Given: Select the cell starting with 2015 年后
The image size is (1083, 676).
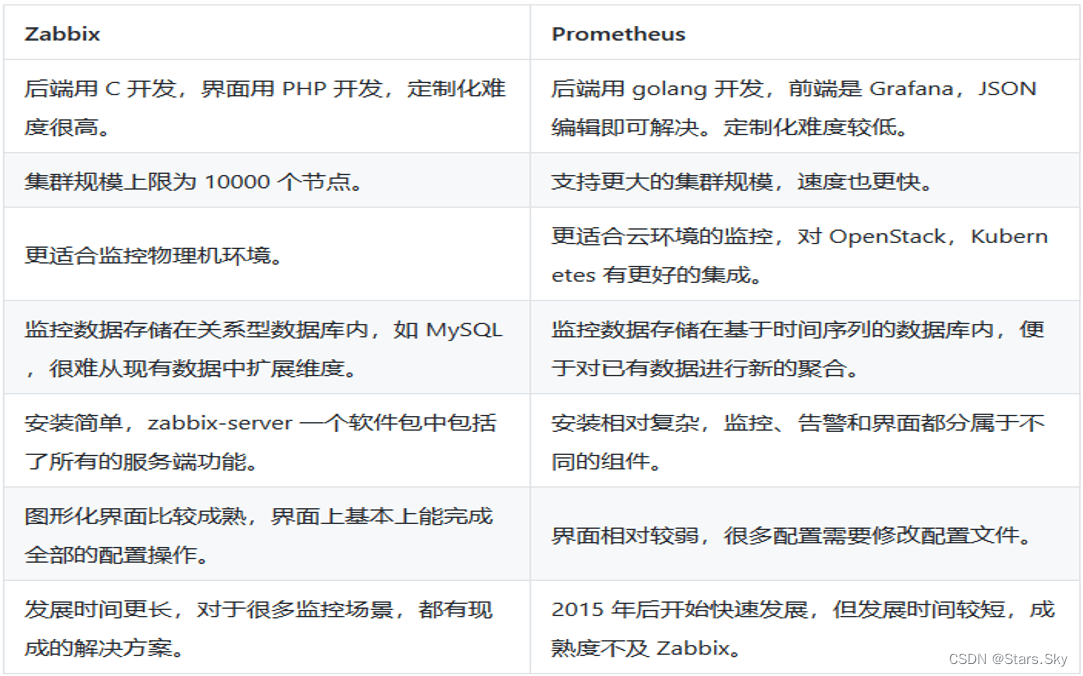Looking at the screenshot, I should [x=805, y=627].
